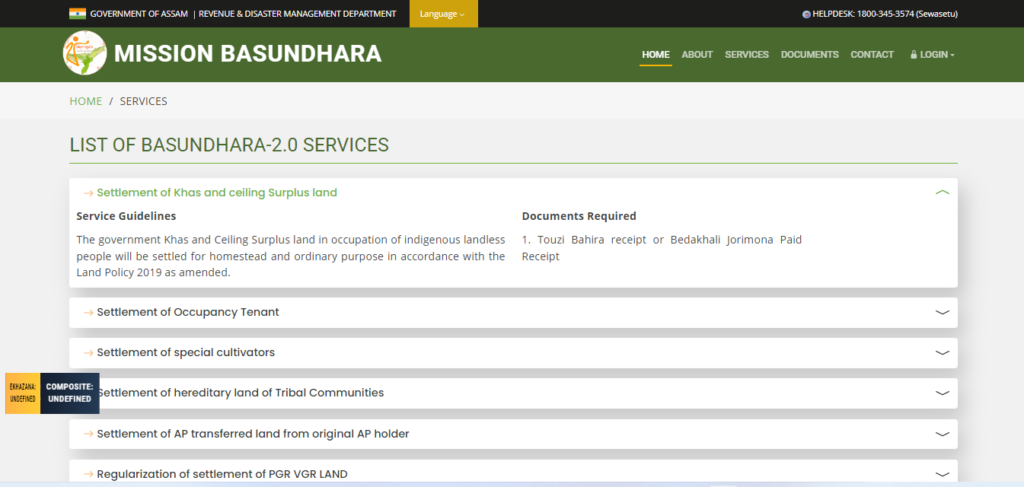
Task: Click the arrow before Regularization of PGR VGR
Action: (x=89, y=475)
